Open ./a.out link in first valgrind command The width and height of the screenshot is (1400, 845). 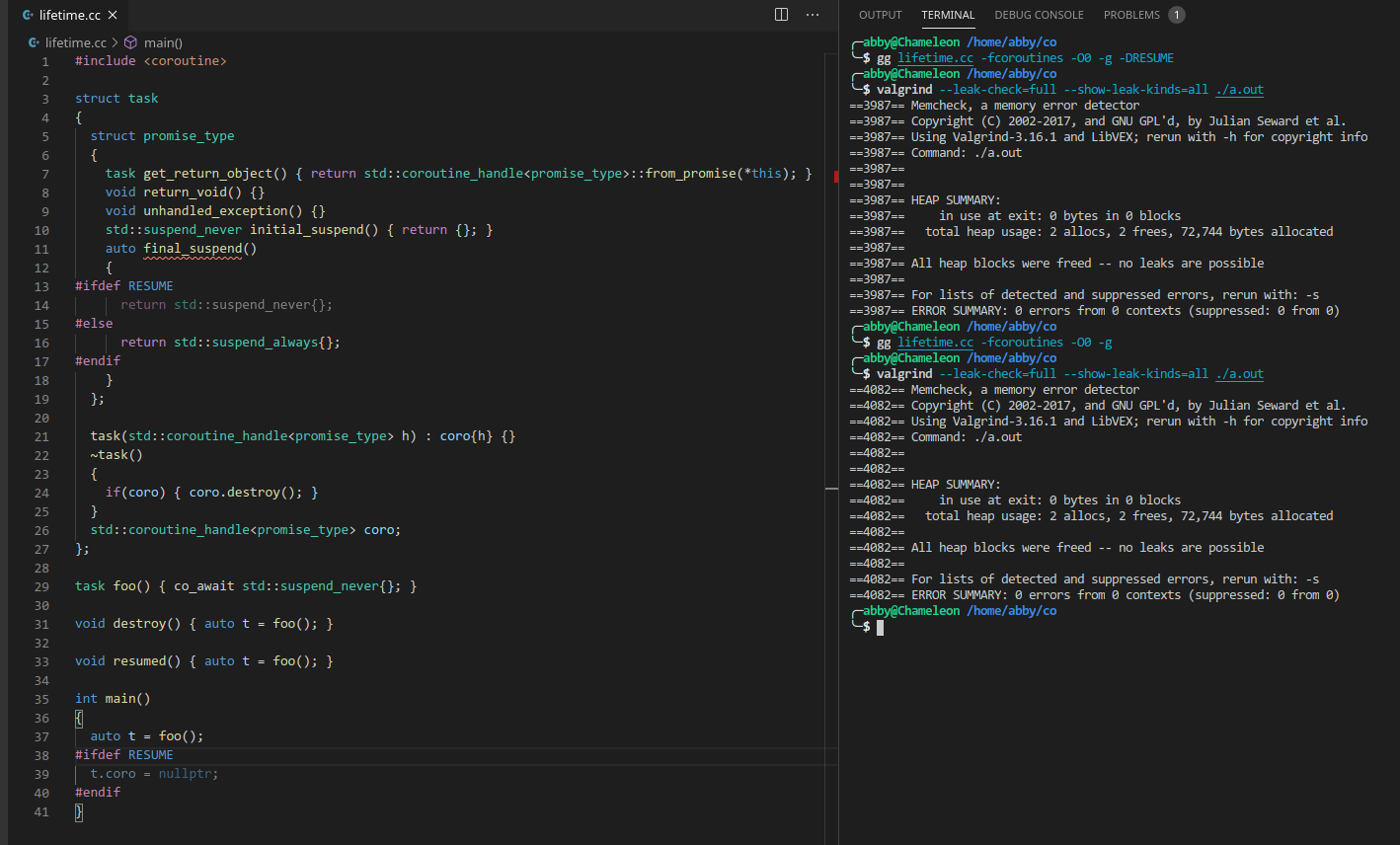[1239, 90]
